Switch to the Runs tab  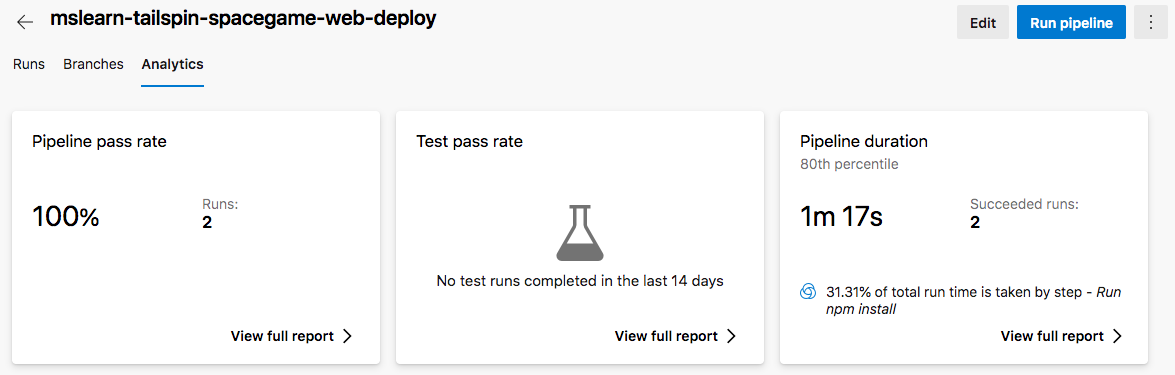click(29, 64)
